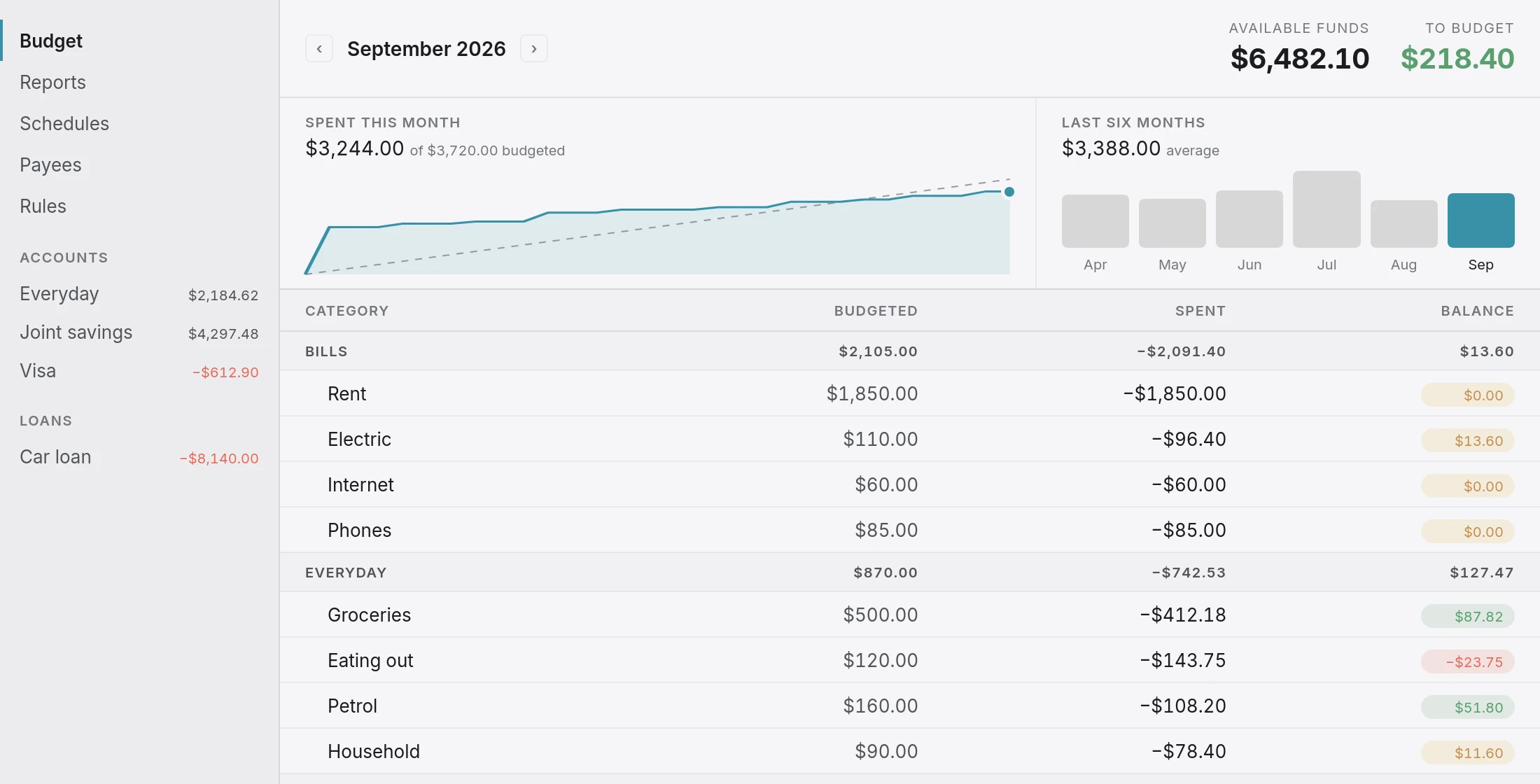Click Petrol balance pill $51.80
The image size is (1540, 784).
[1467, 708]
